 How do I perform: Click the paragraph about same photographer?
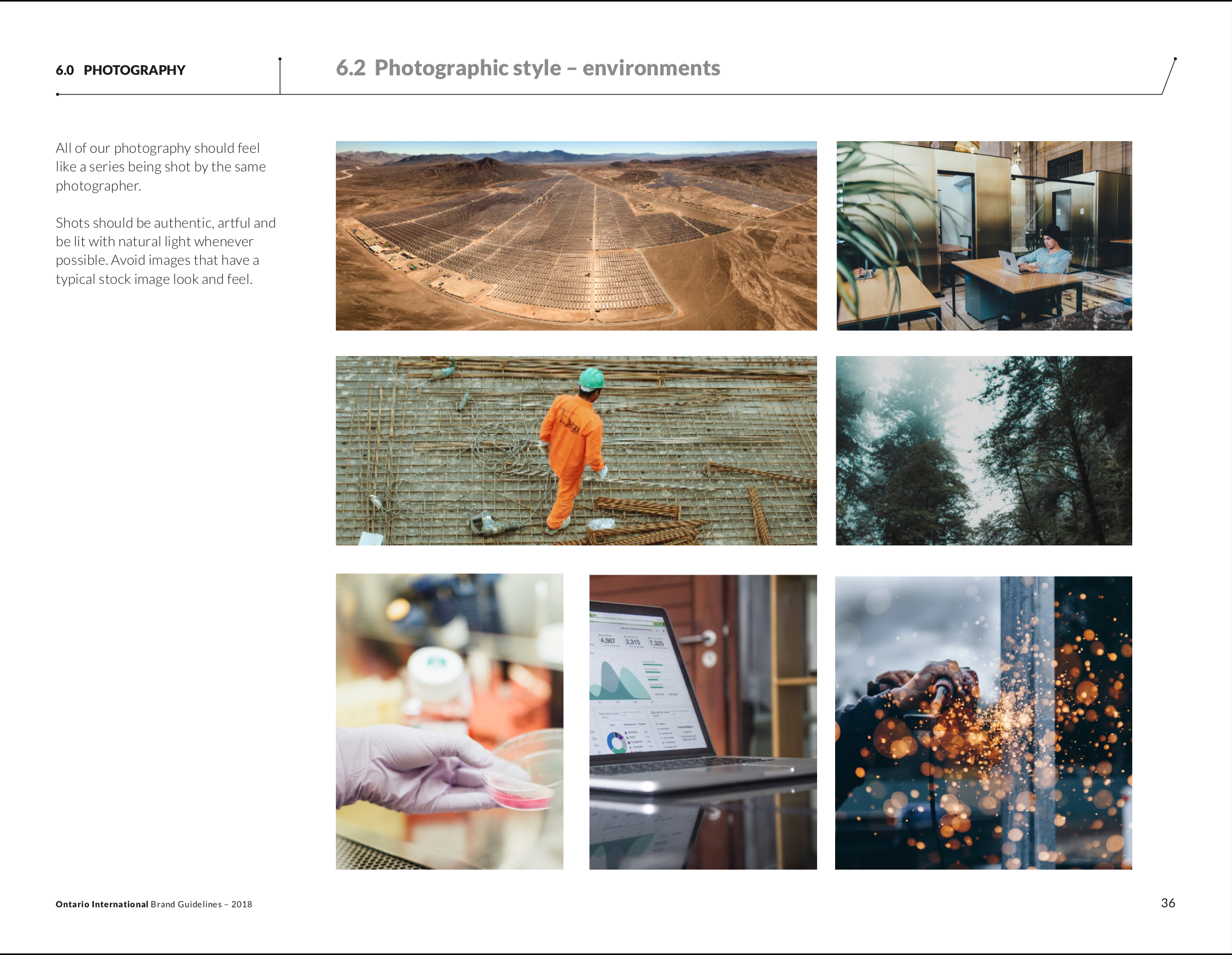click(160, 167)
